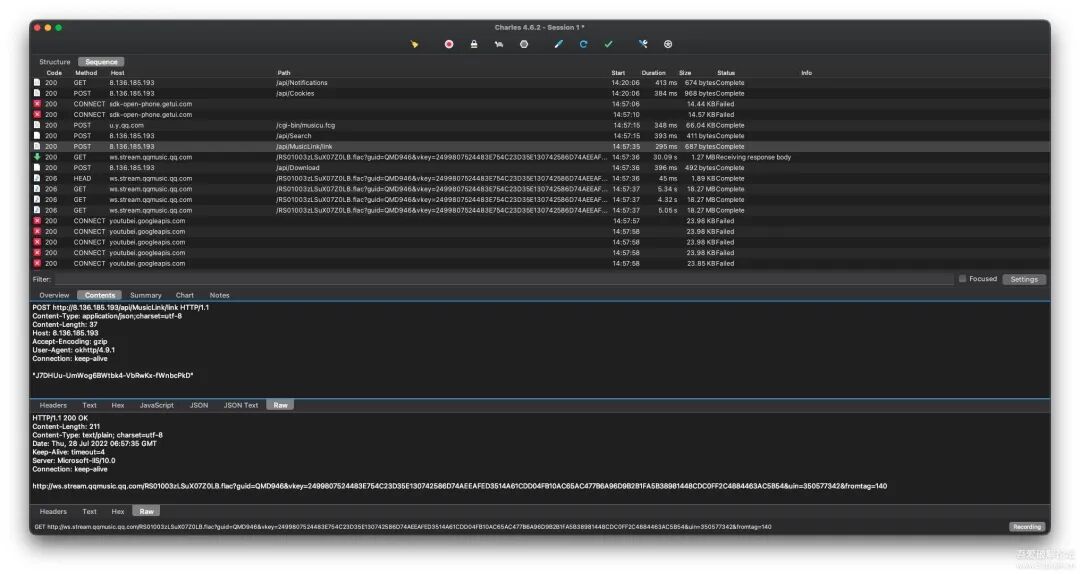Select the JavaScript body view tab
1080x574 pixels.
157,405
